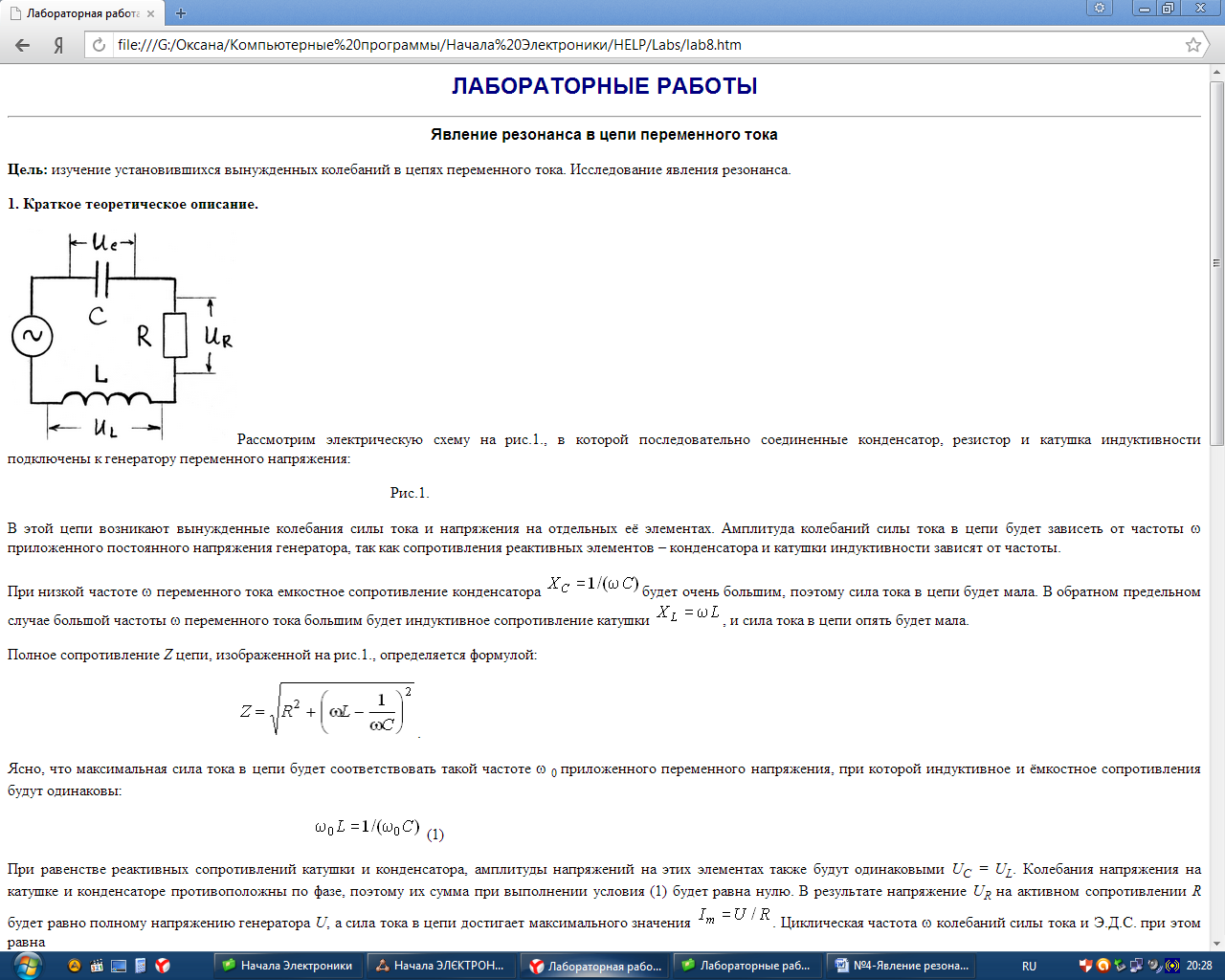Image resolution: width=1225 pixels, height=980 pixels.
Task: Click the scrollbar down arrow
Action: coord(1217,944)
